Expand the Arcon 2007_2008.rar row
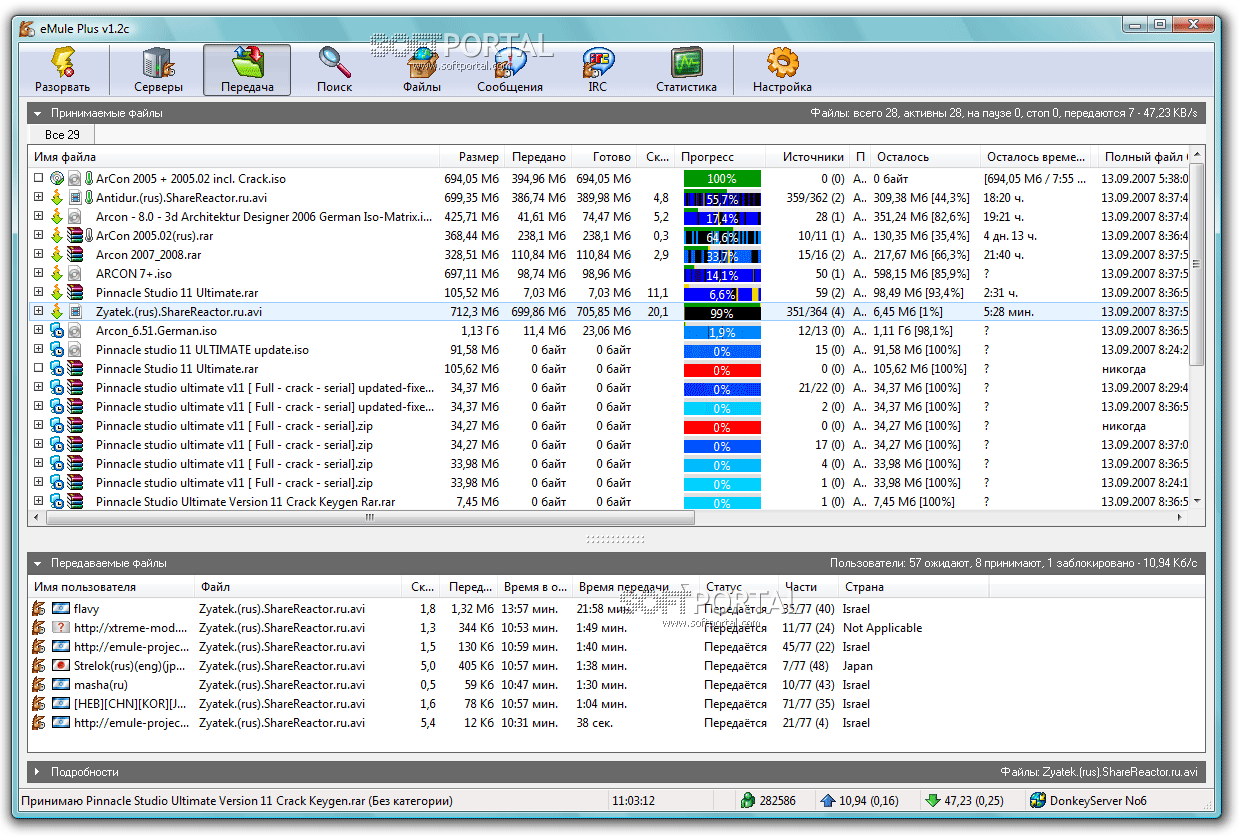 click(38, 255)
